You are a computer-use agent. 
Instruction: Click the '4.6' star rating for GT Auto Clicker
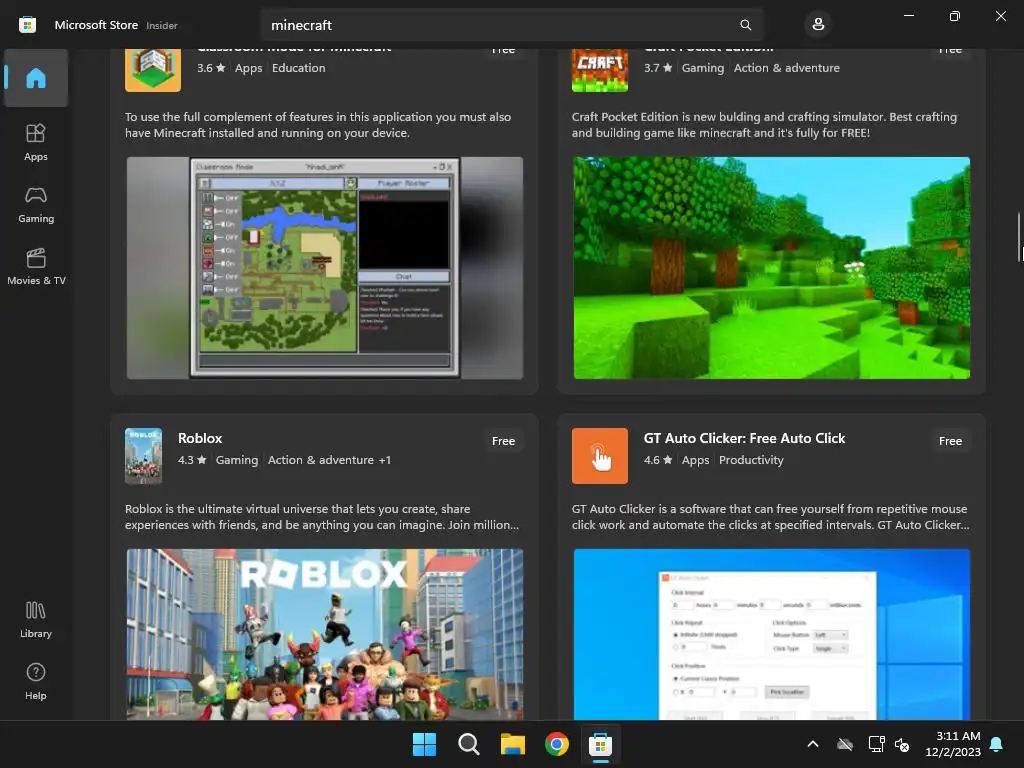click(658, 460)
